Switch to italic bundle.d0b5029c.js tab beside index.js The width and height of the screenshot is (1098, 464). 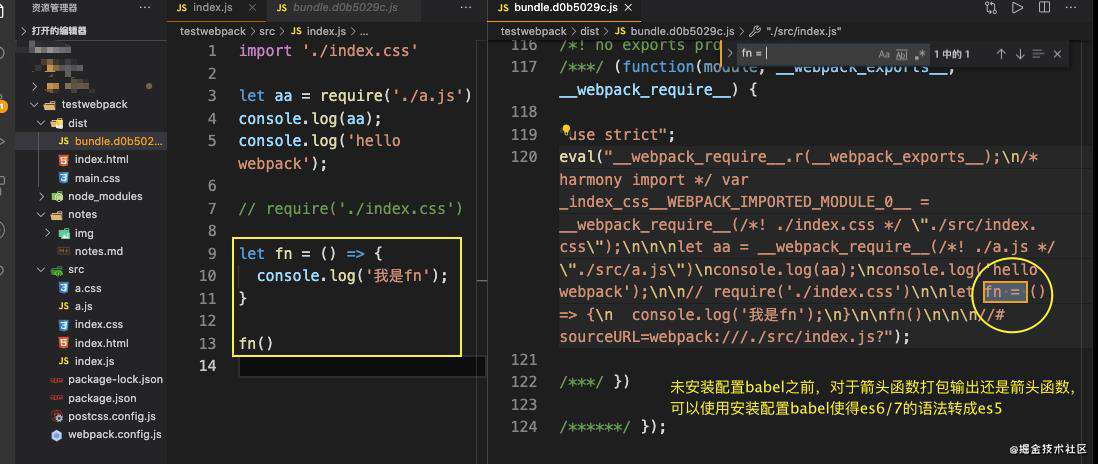pyautogui.click(x=345, y=8)
